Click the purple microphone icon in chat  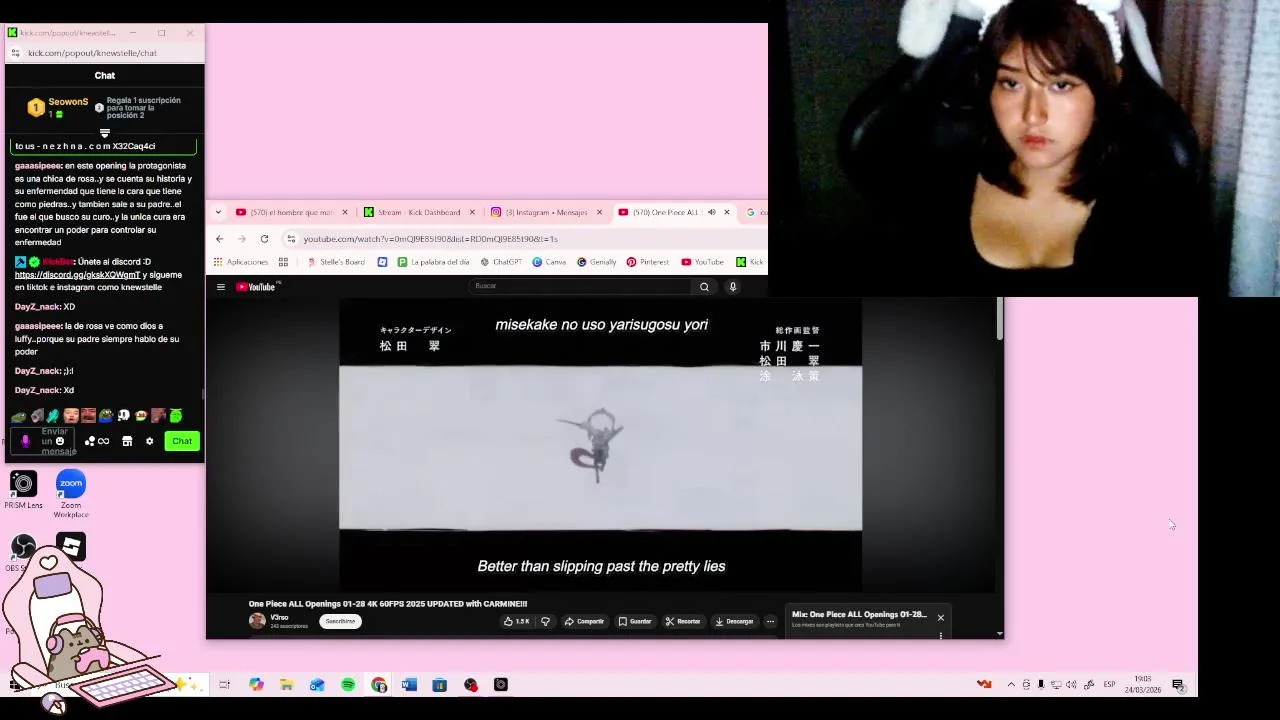point(25,441)
